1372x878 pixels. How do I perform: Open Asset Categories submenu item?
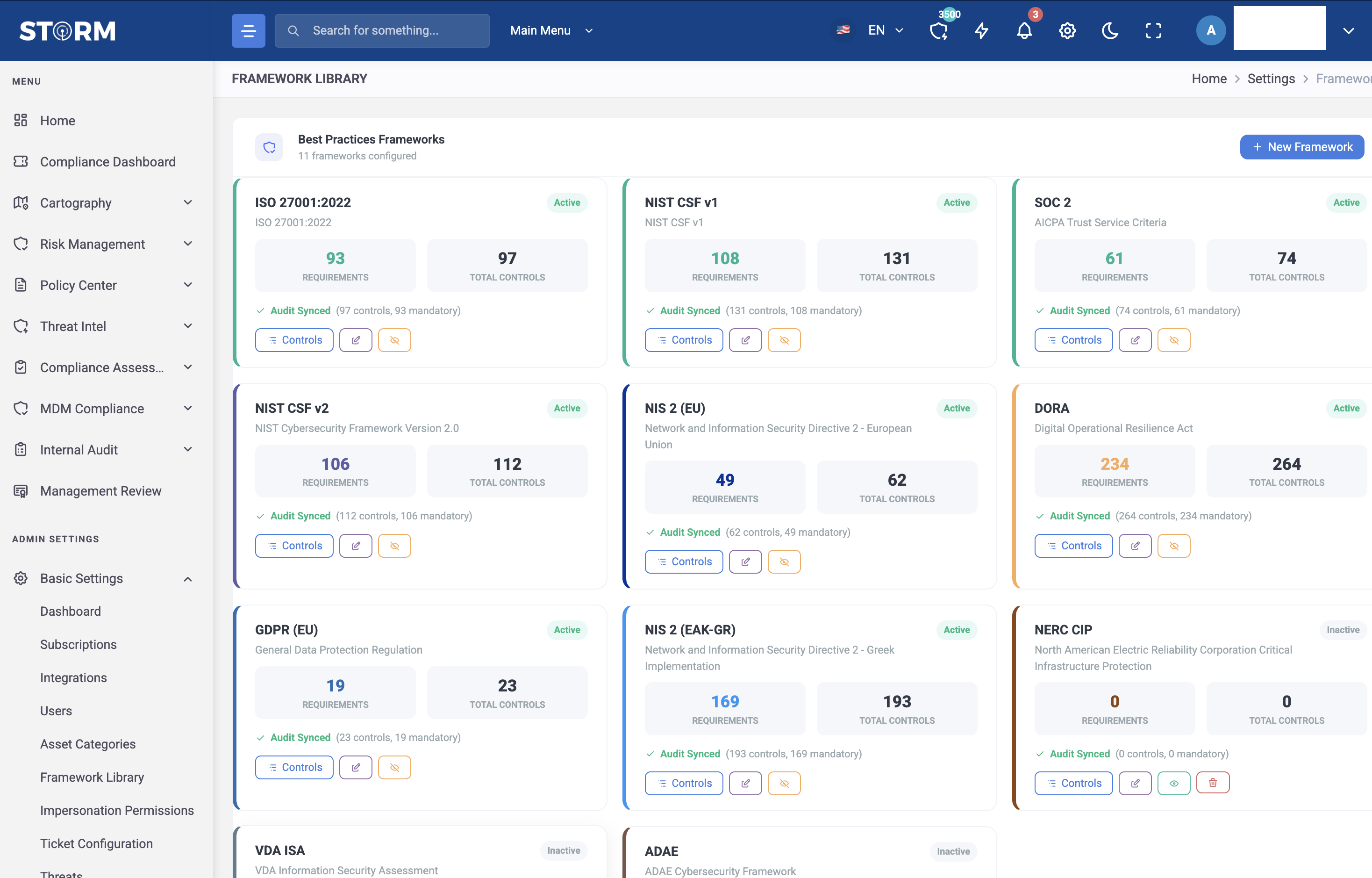tap(88, 744)
